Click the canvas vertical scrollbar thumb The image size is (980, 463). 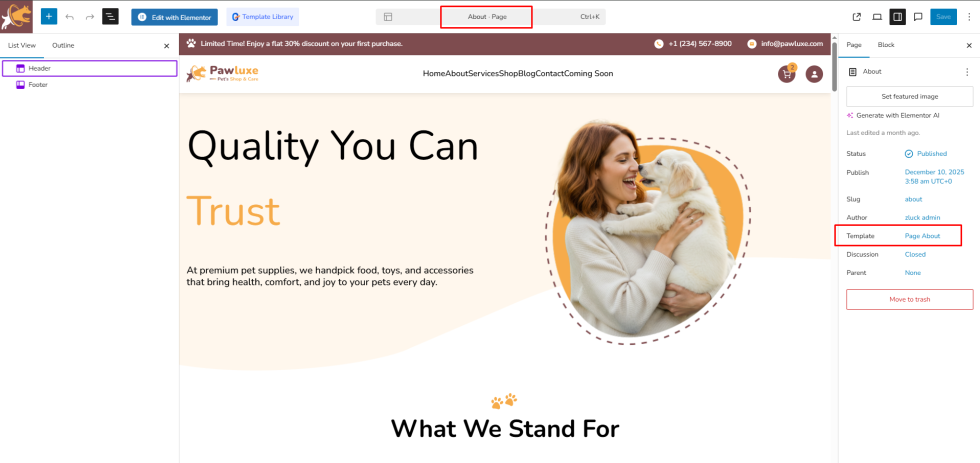click(834, 66)
